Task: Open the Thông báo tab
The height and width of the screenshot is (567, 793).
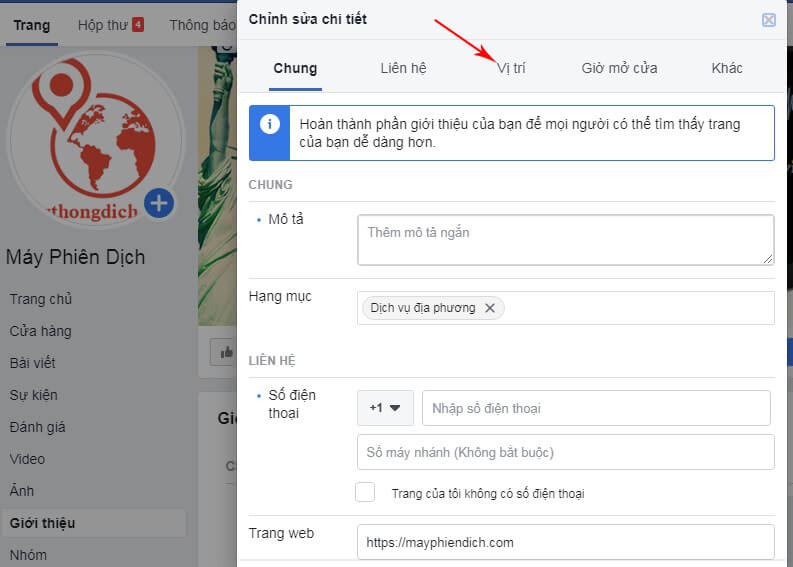Action: tap(202, 25)
